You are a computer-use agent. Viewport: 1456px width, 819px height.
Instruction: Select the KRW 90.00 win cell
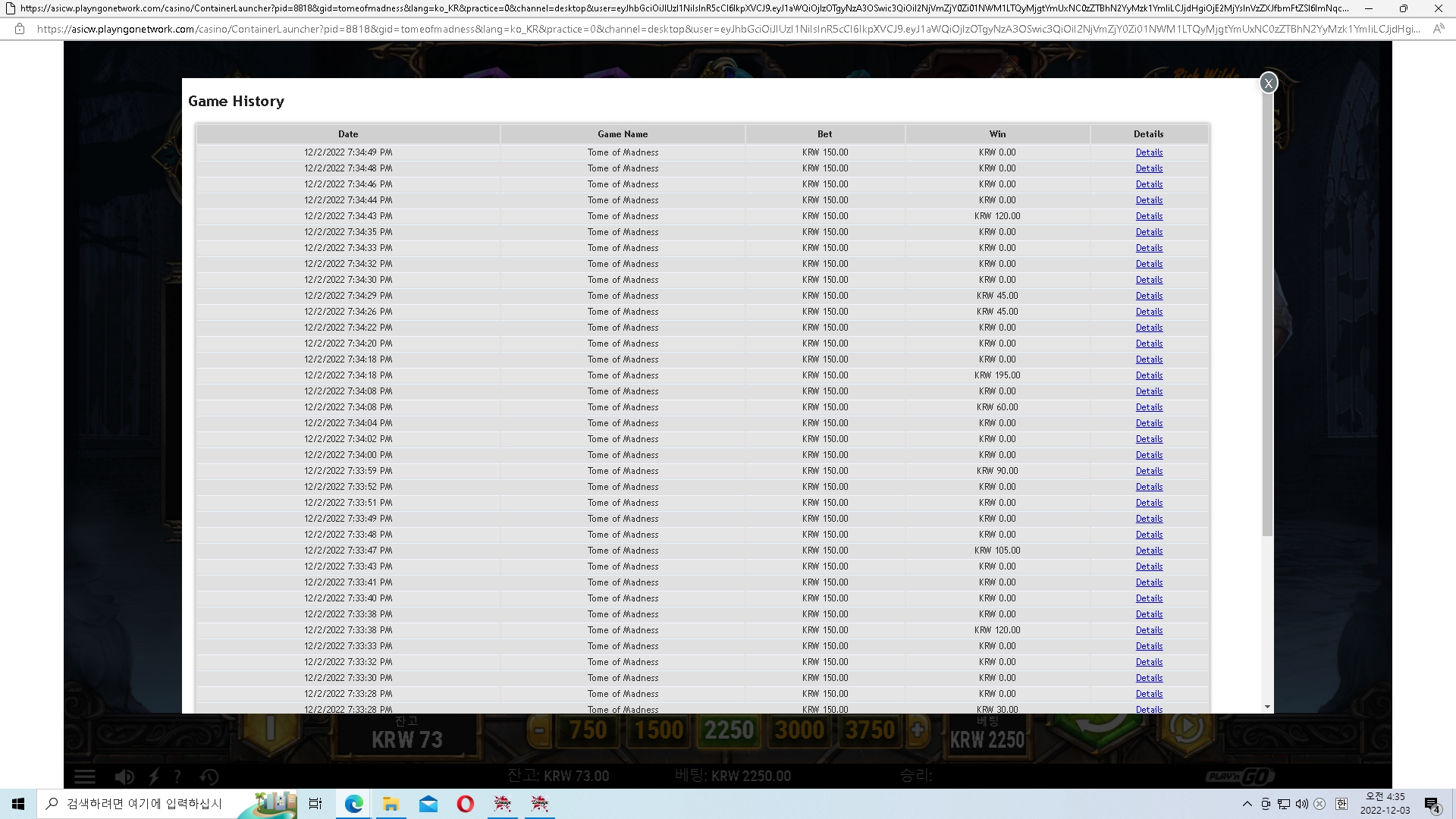(997, 471)
